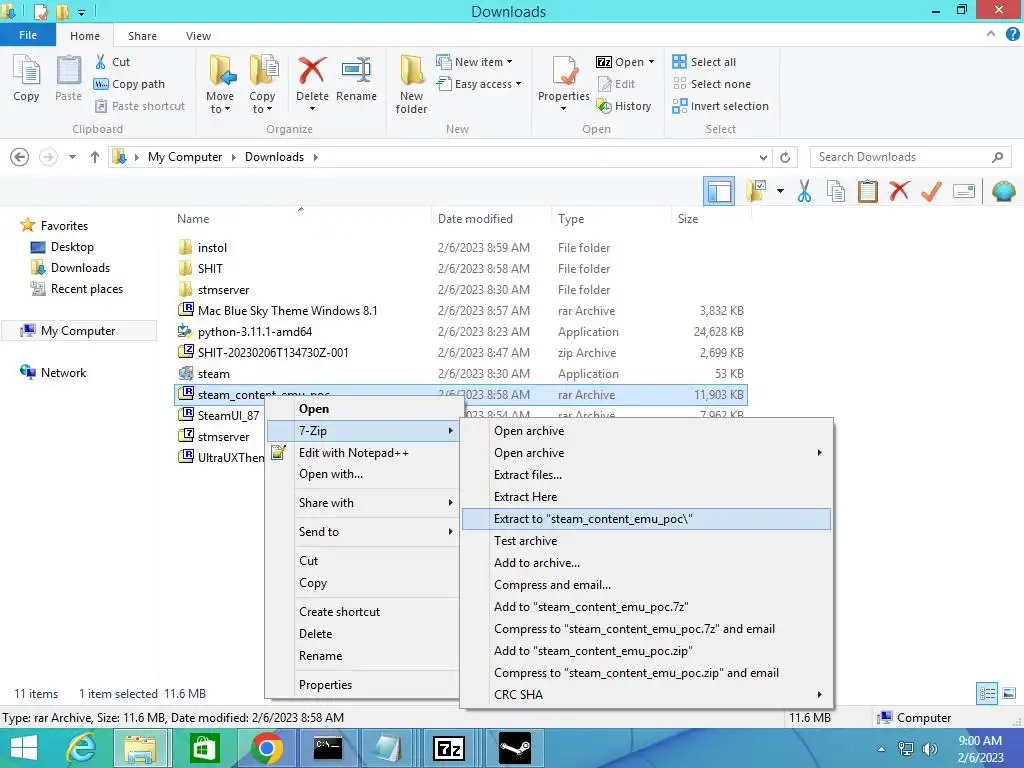
Task: Toggle the preview pane layout icon
Action: [719, 191]
